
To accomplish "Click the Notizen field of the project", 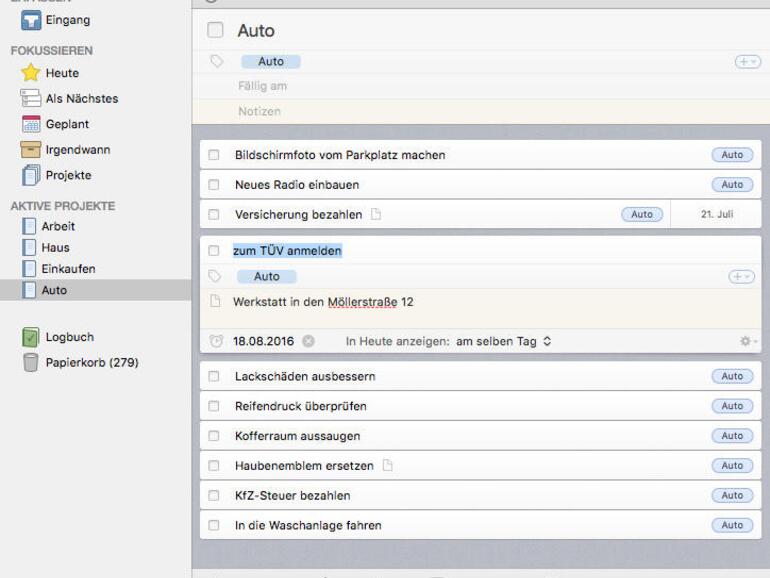I will click(x=260, y=112).
